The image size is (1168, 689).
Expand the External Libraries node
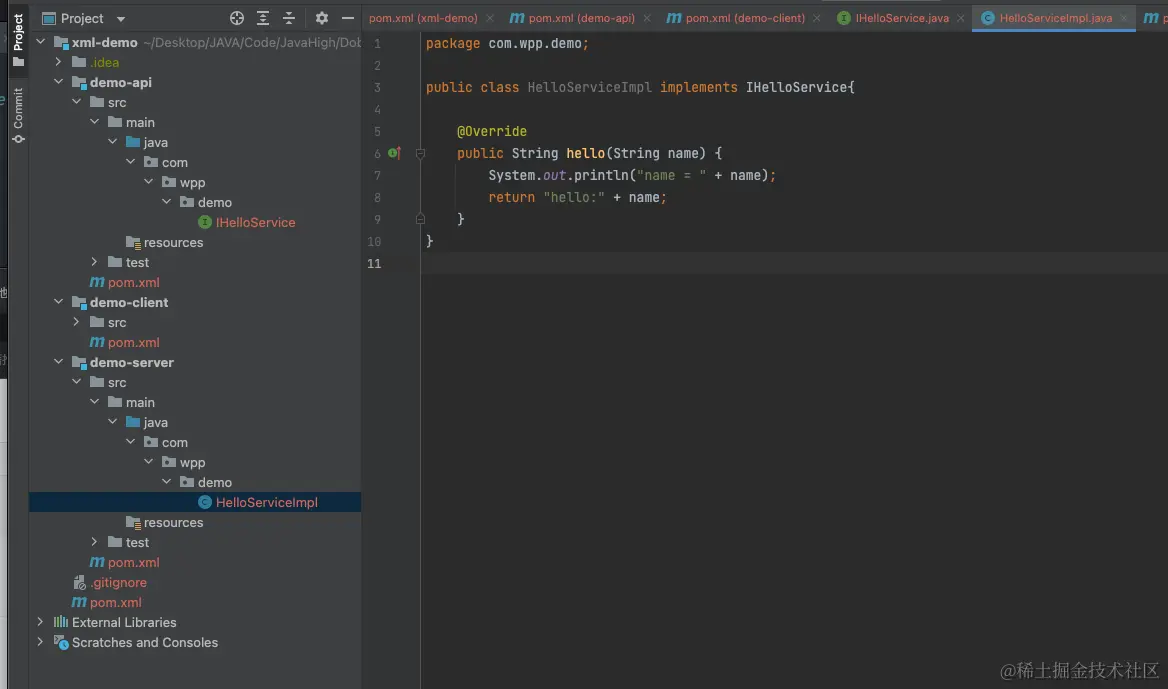tap(40, 622)
